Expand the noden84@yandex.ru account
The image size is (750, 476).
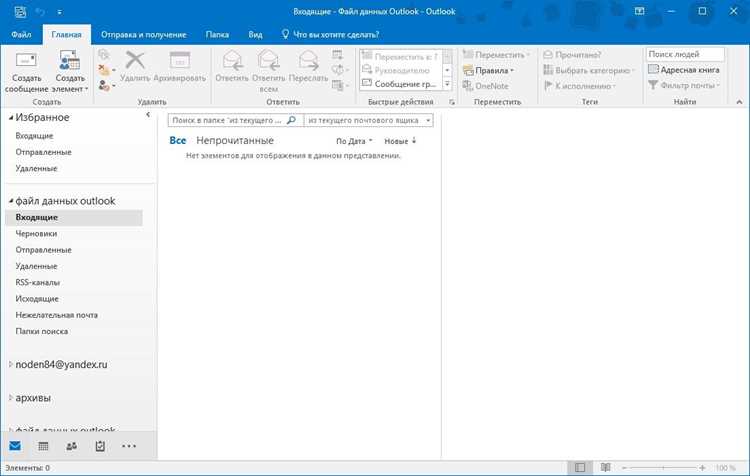[x=11, y=365]
